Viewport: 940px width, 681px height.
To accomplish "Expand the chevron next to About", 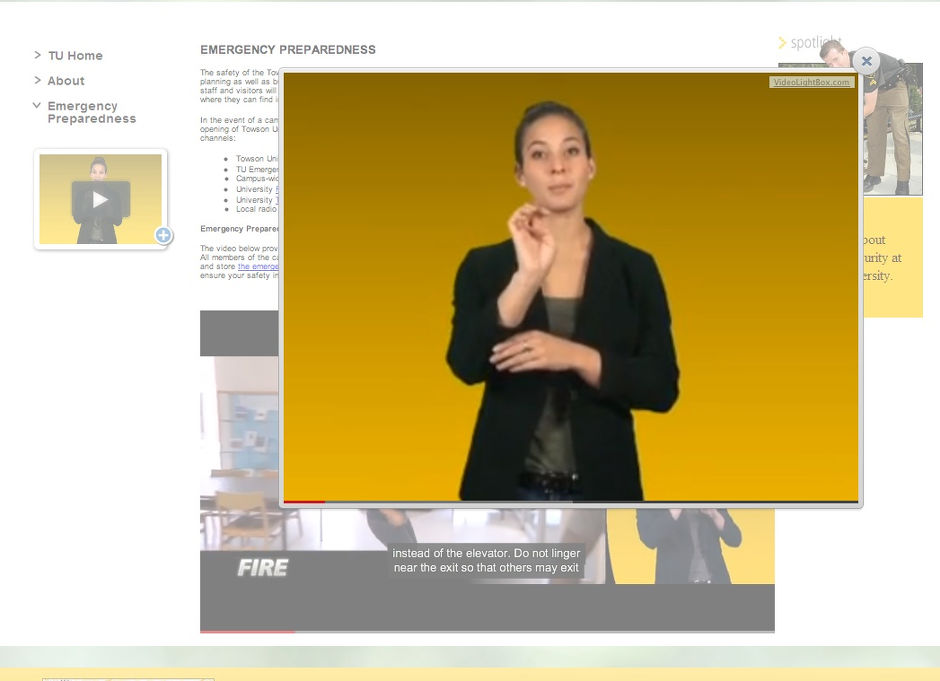I will click(37, 80).
